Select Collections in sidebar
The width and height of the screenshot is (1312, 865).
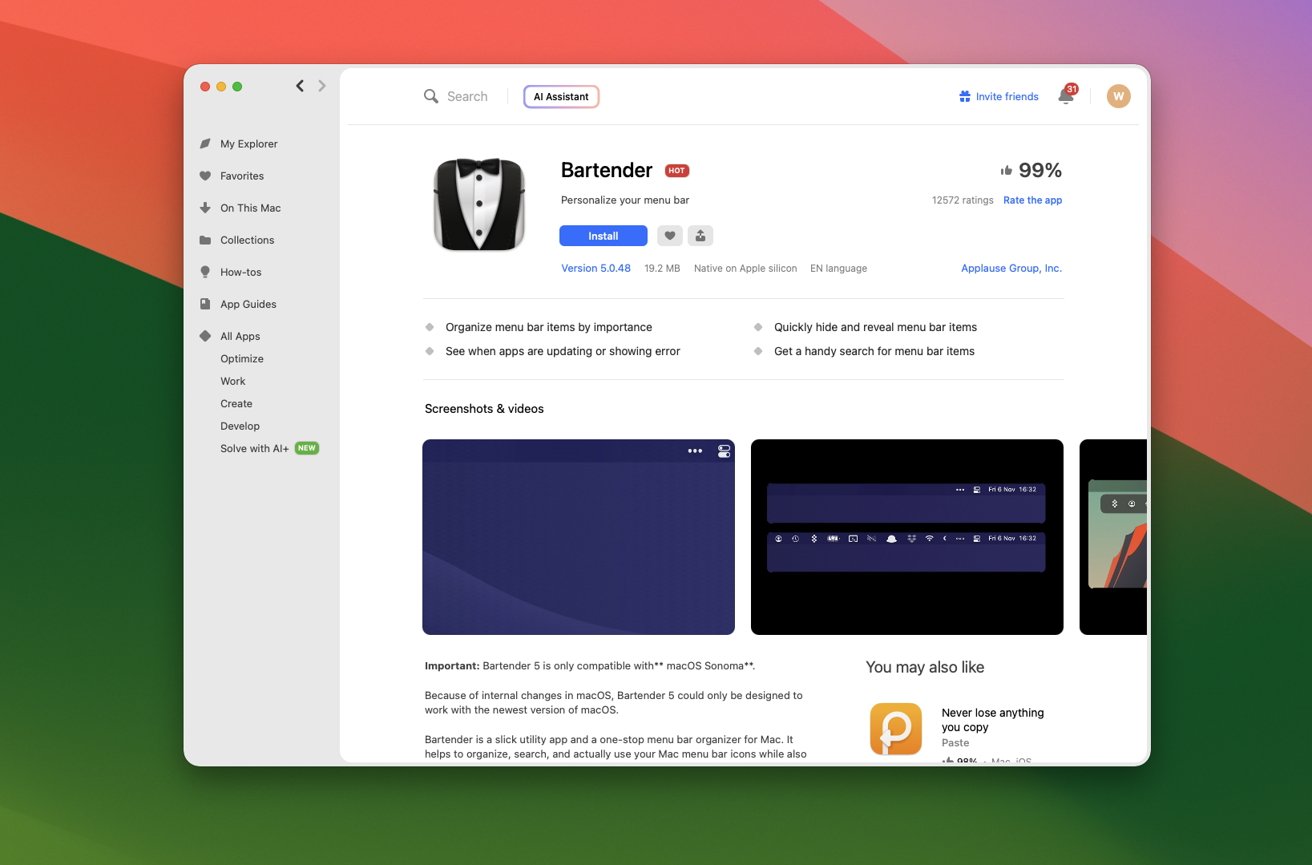click(247, 240)
